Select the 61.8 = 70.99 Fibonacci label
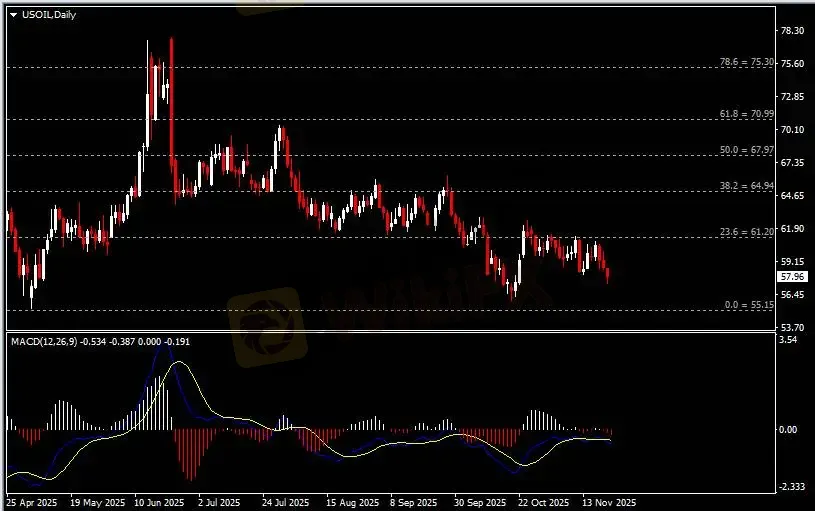Viewport: 815px width, 511px height. 746,114
